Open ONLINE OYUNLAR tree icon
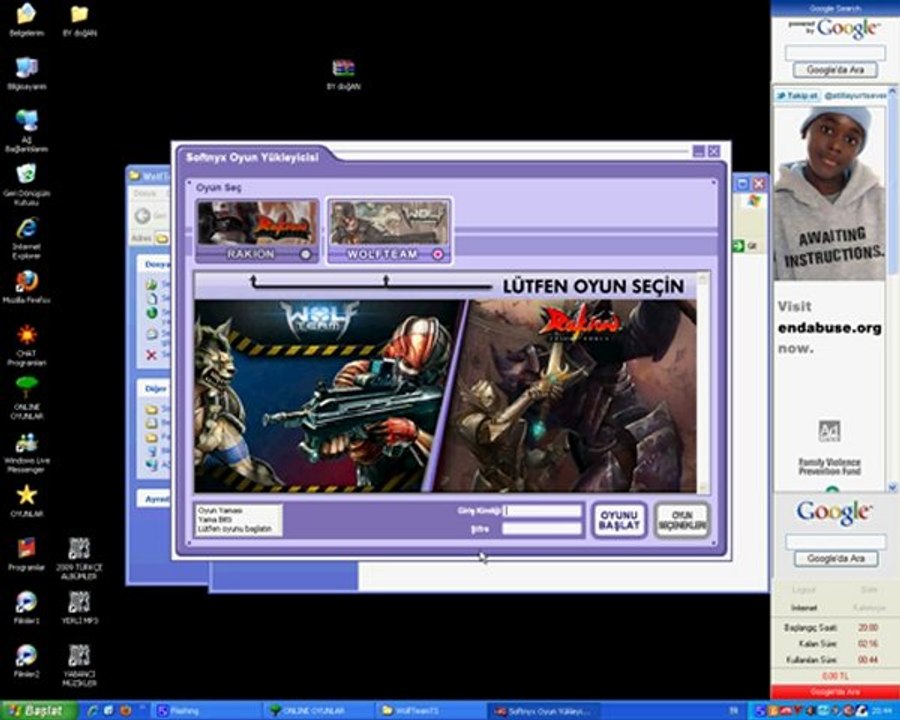 26,398
